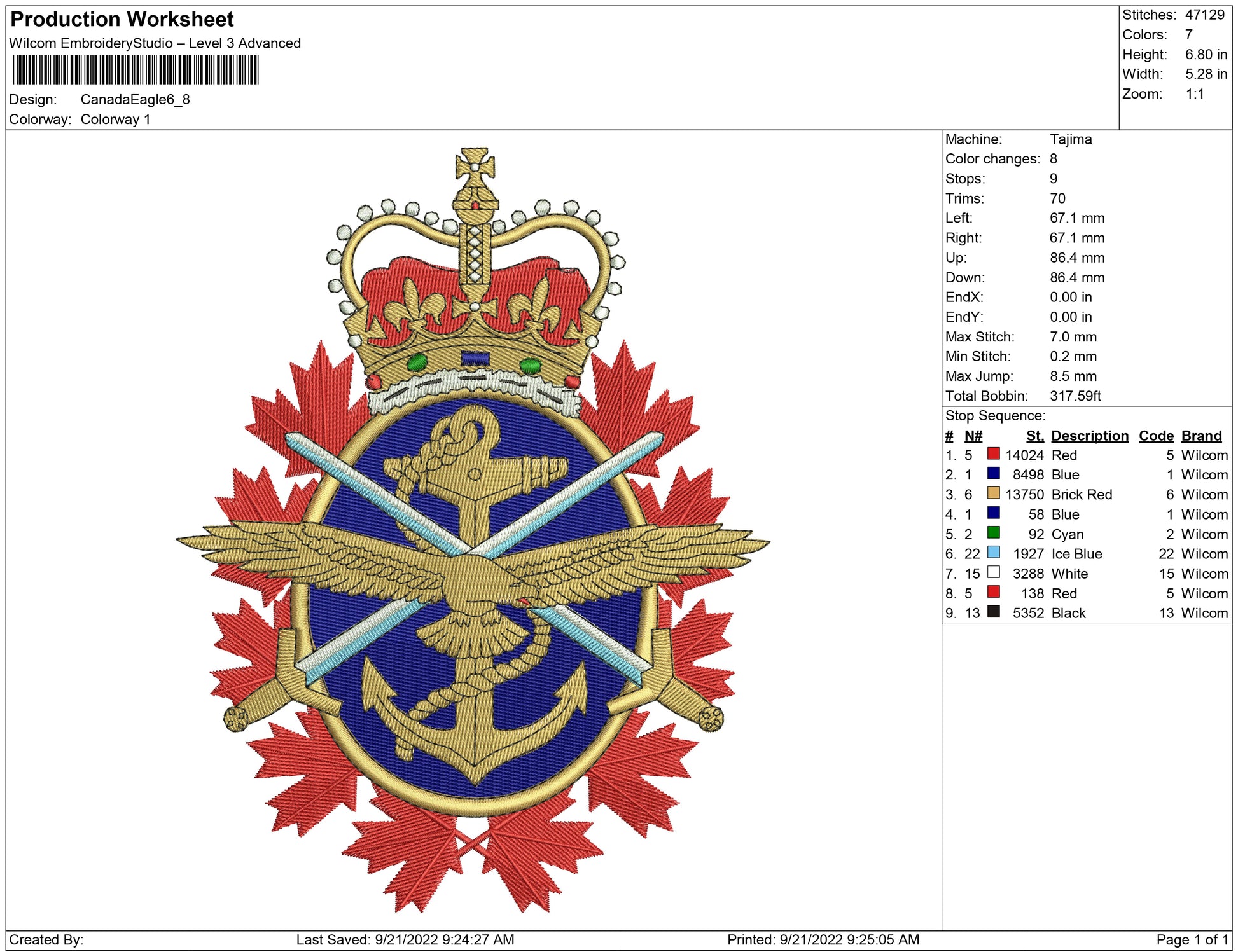Click the Code column header

[x=1155, y=436]
